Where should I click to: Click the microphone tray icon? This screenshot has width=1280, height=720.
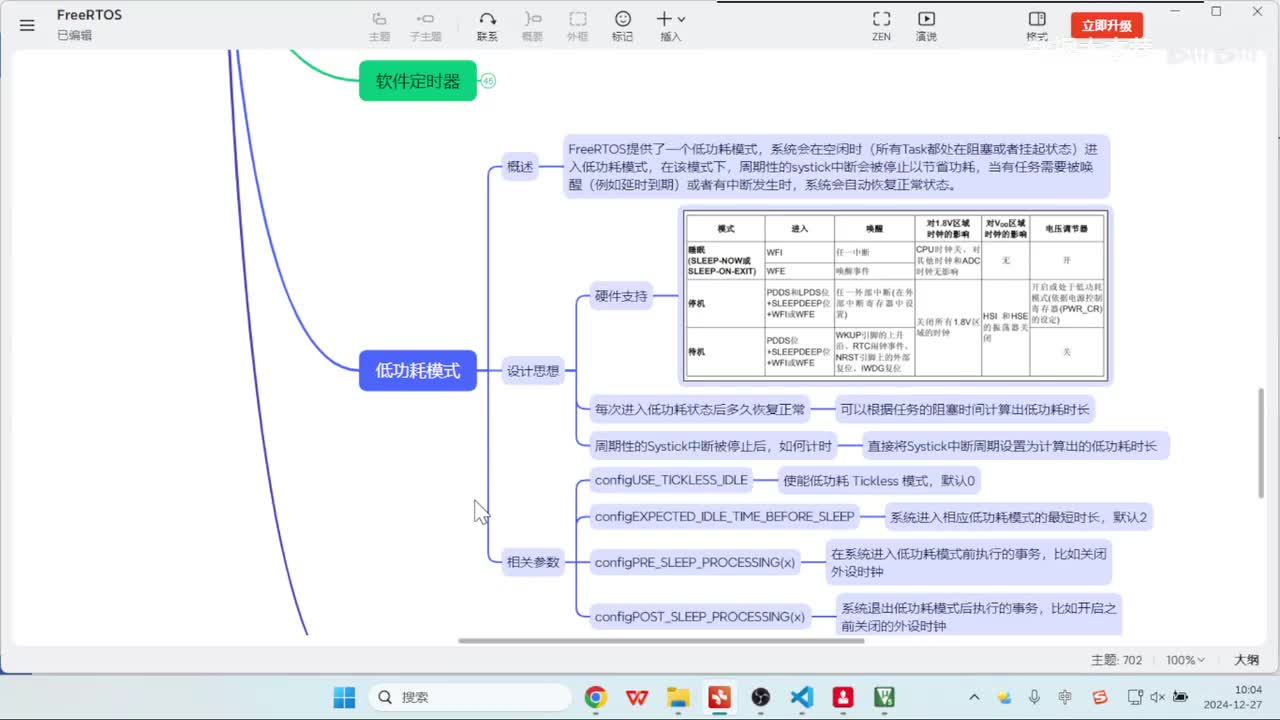[x=1034, y=697]
